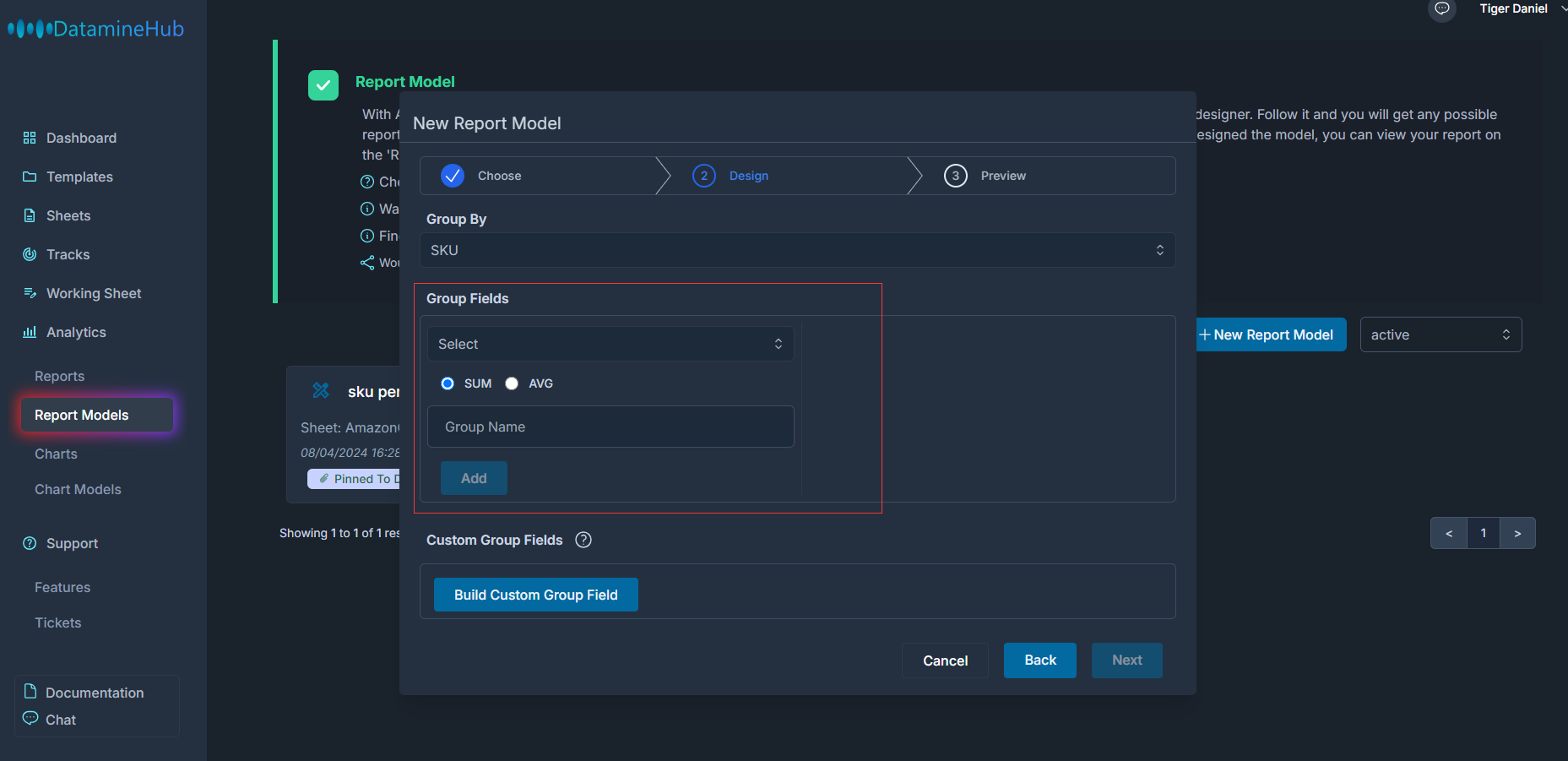Open Chart Models page
1568x761 pixels.
tap(78, 489)
